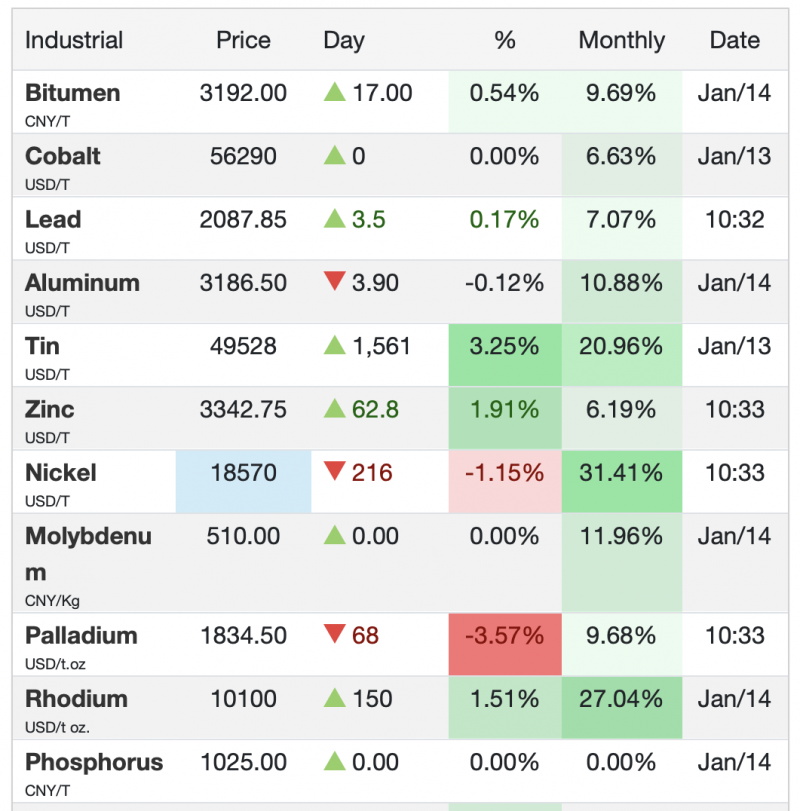The image size is (800, 811).
Task: Open the Bitumen commodity link
Action: click(72, 93)
